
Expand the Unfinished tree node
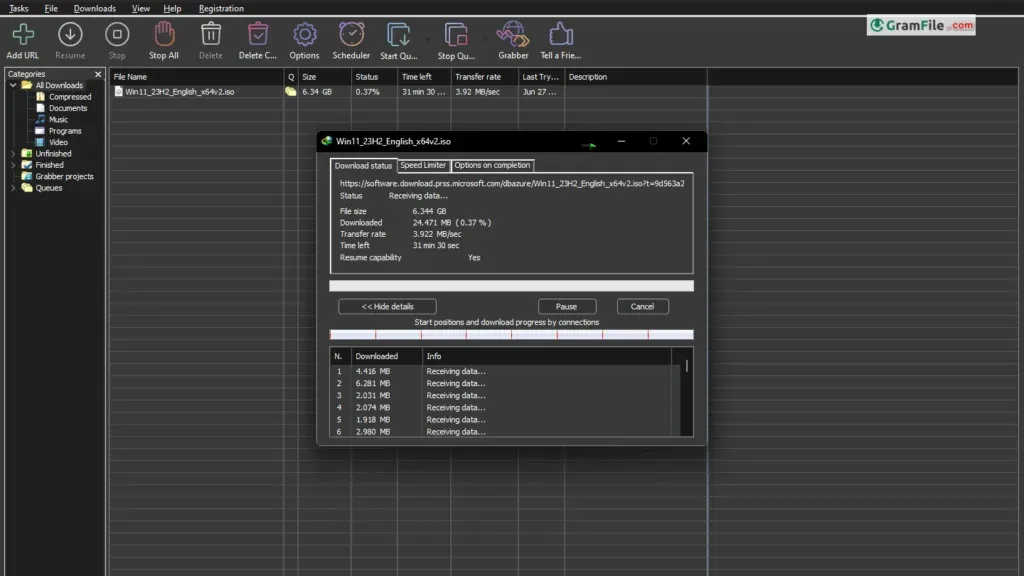click(x=13, y=154)
